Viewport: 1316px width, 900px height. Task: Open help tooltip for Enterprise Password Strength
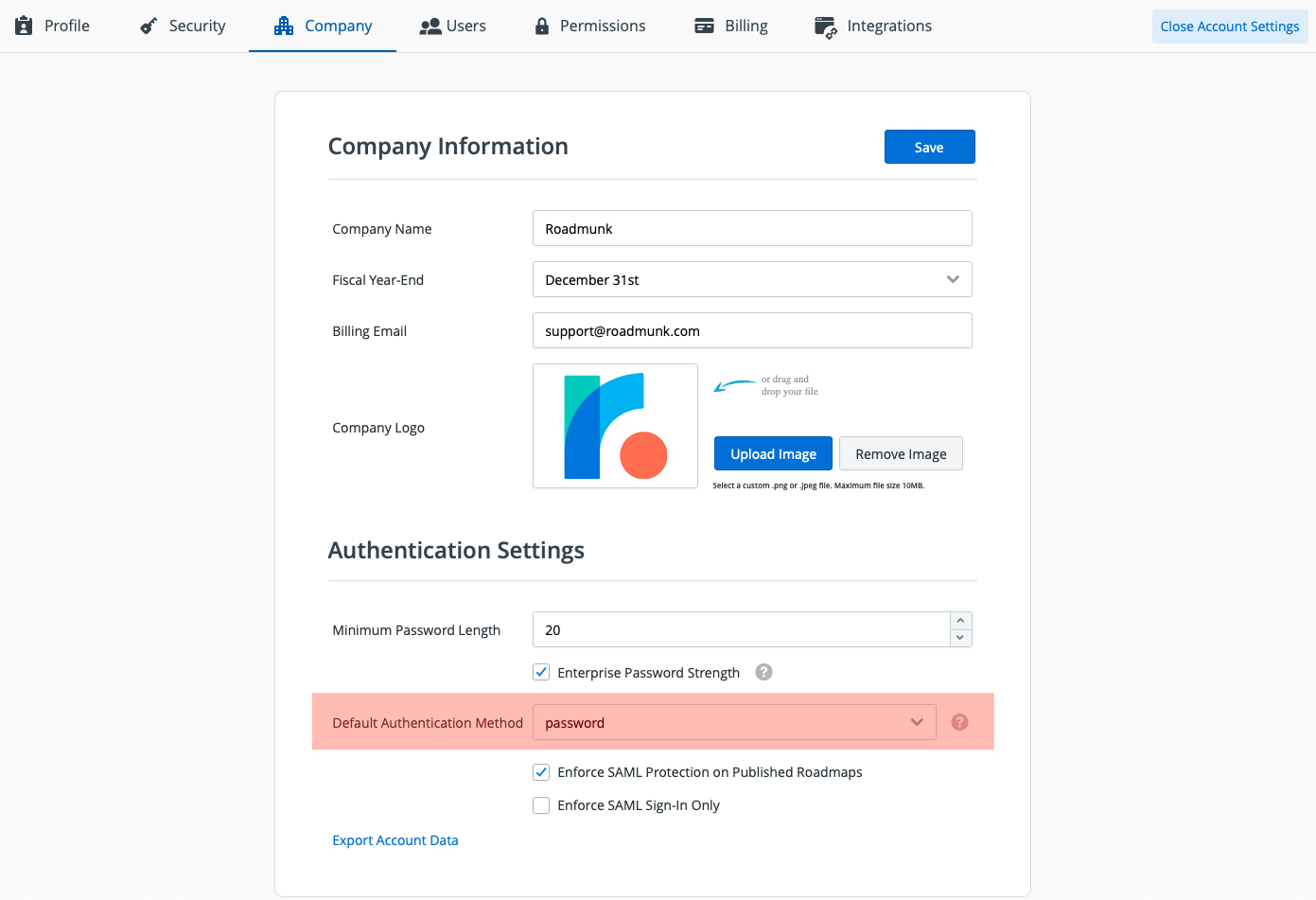[x=763, y=672]
